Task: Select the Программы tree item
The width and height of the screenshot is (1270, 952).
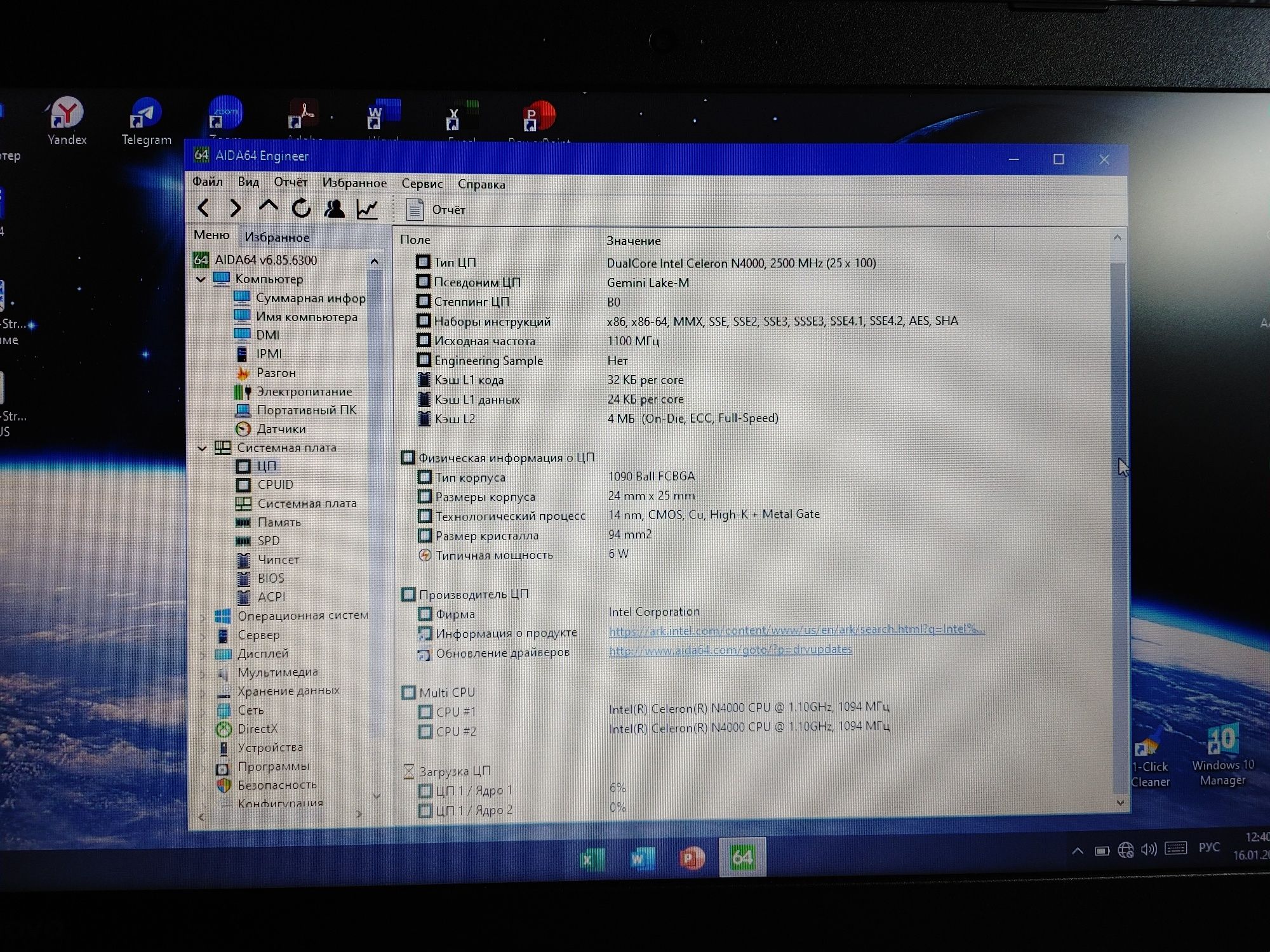Action: [x=263, y=767]
